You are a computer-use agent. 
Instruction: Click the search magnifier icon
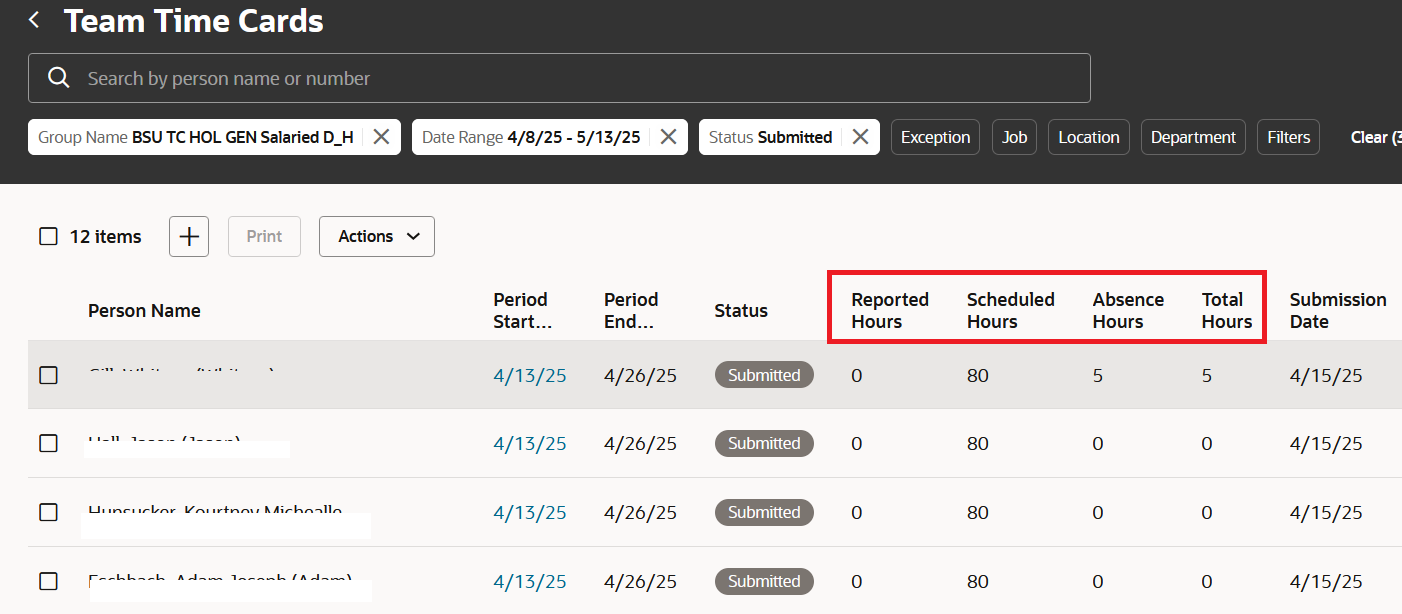59,78
